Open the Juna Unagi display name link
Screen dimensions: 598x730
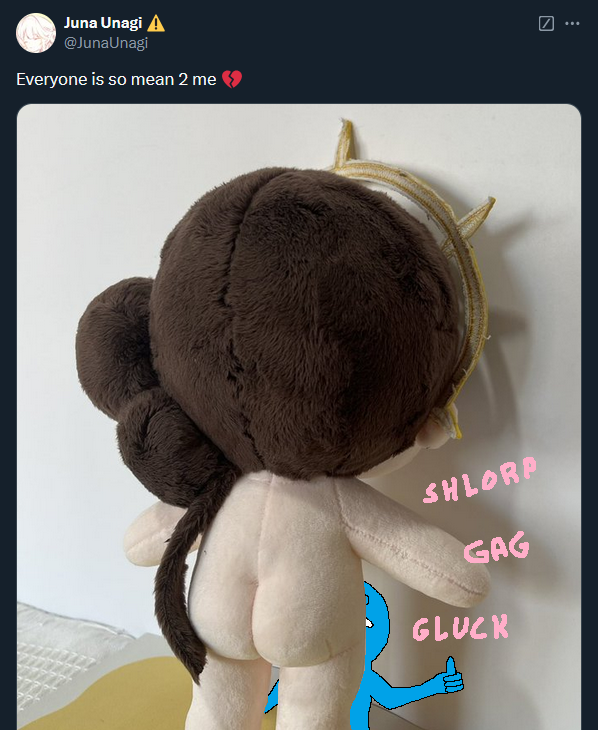103,23
